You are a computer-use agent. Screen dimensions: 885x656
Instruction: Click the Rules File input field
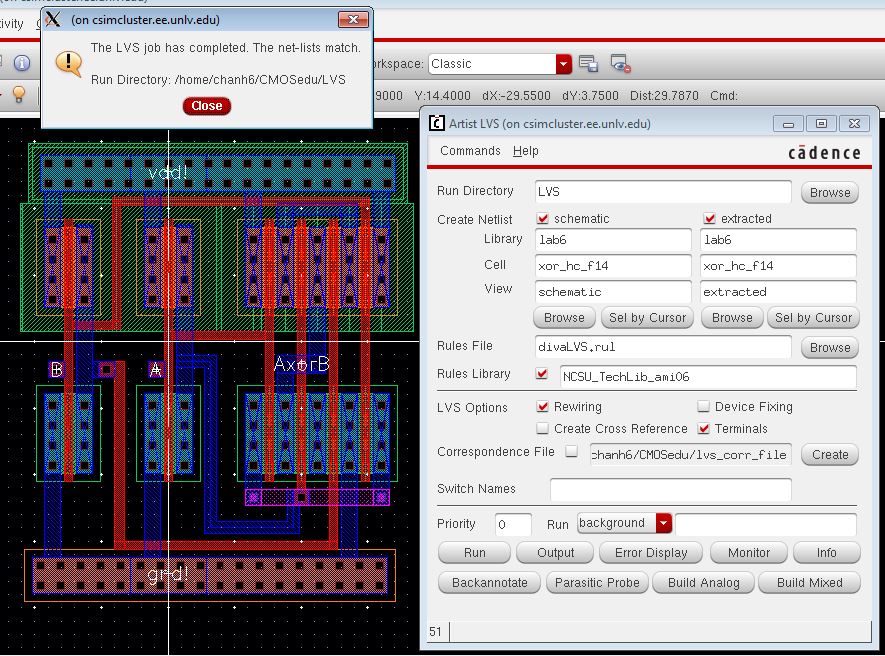click(664, 347)
